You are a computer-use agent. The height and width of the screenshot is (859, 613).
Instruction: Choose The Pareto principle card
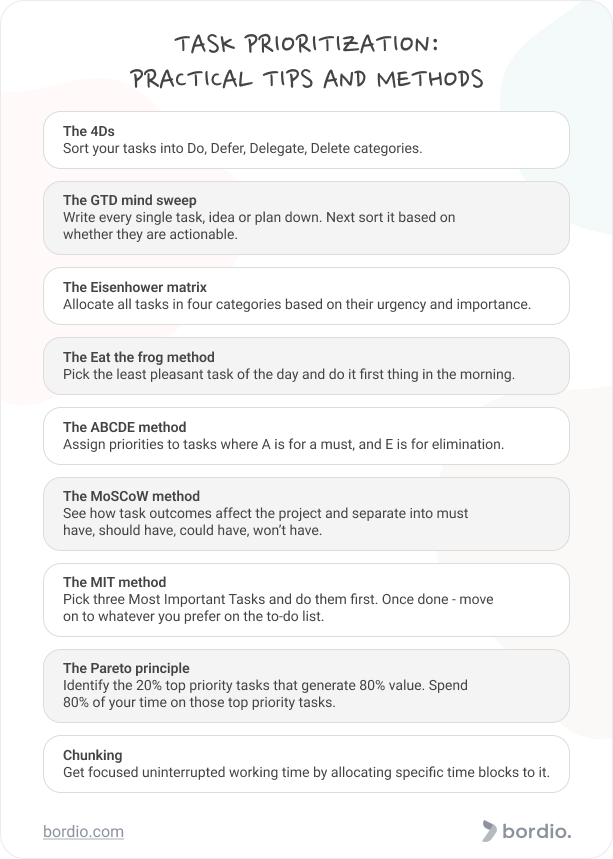pyautogui.click(x=306, y=686)
